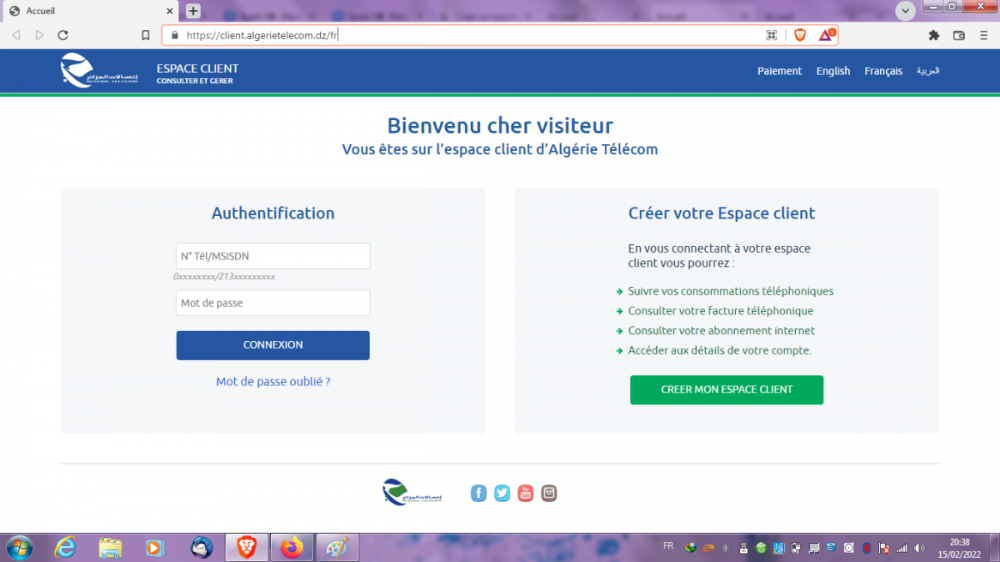The height and width of the screenshot is (562, 1000).
Task: Expand the tab search dropdown arrow
Action: point(906,11)
